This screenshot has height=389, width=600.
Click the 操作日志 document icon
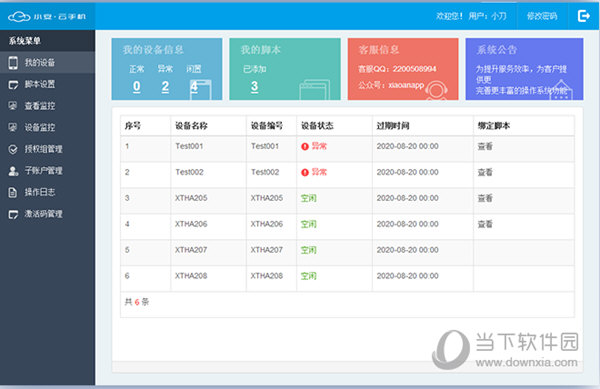[13, 192]
